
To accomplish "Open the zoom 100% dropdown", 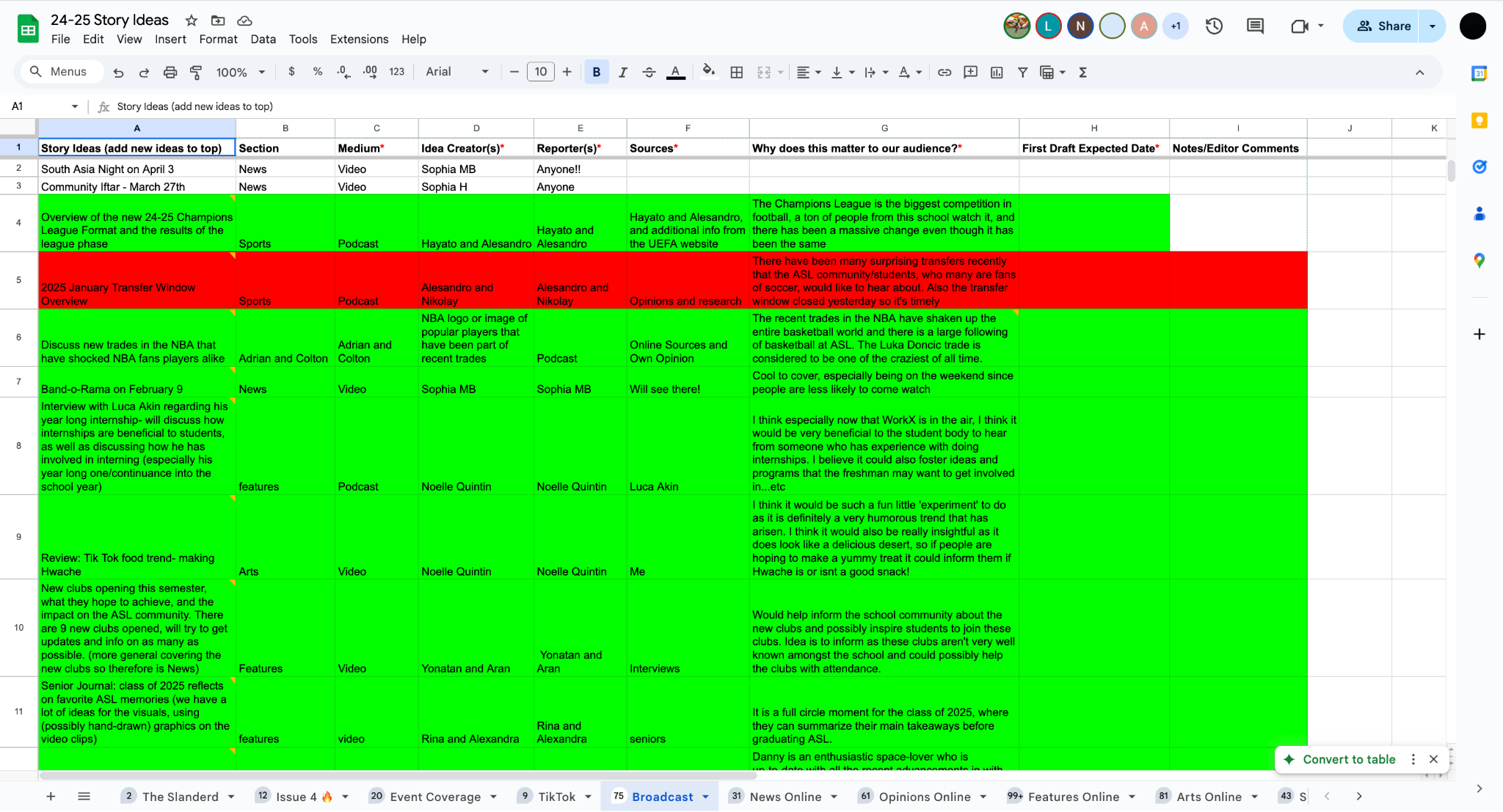I will (240, 72).
